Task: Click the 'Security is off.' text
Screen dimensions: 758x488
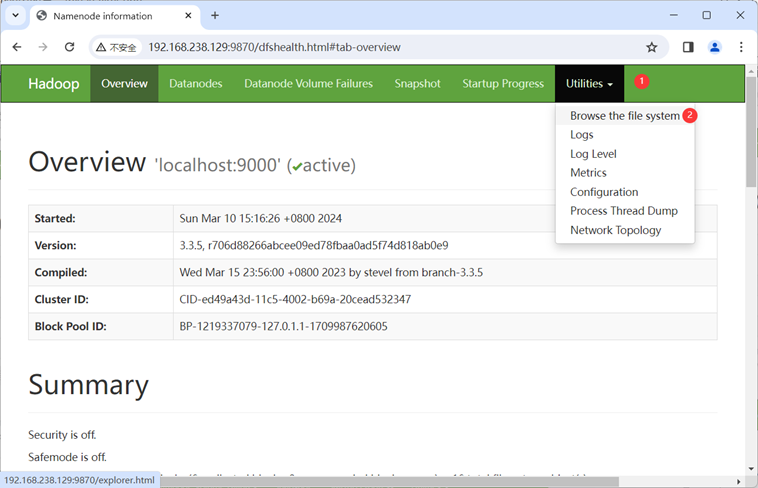Action: click(x=62, y=435)
